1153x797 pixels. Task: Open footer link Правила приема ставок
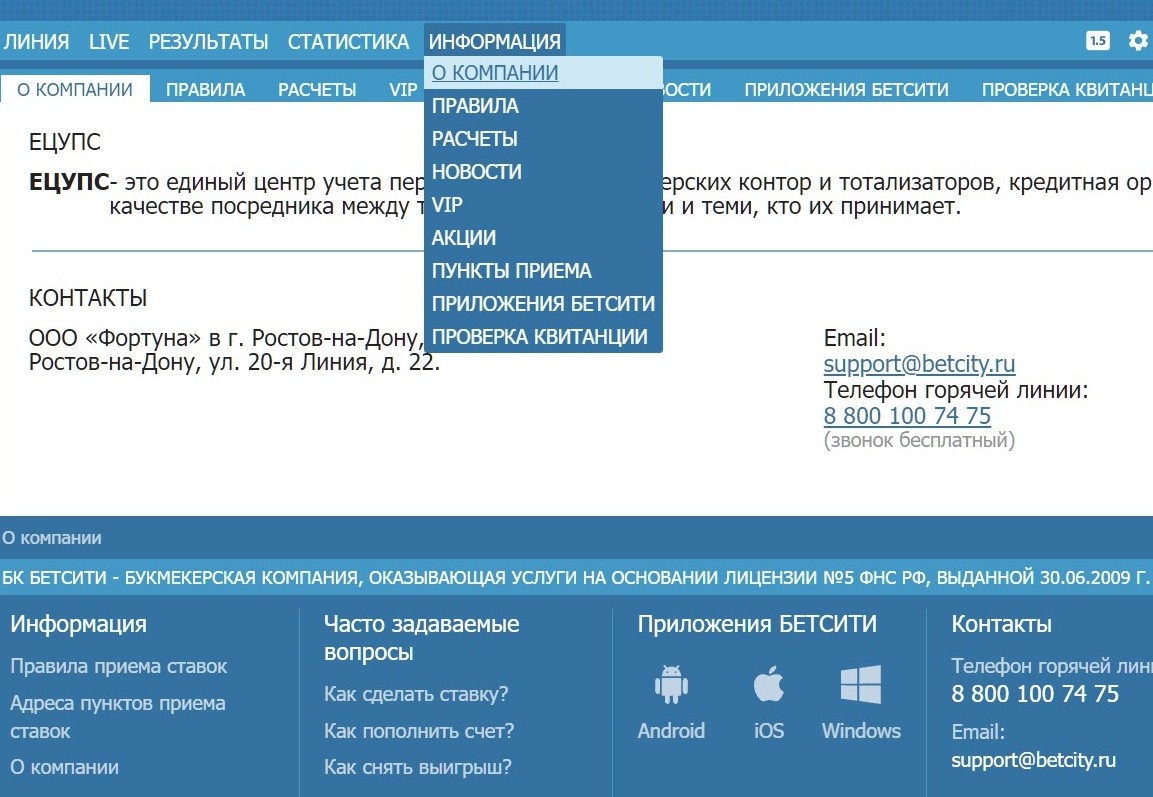(118, 666)
